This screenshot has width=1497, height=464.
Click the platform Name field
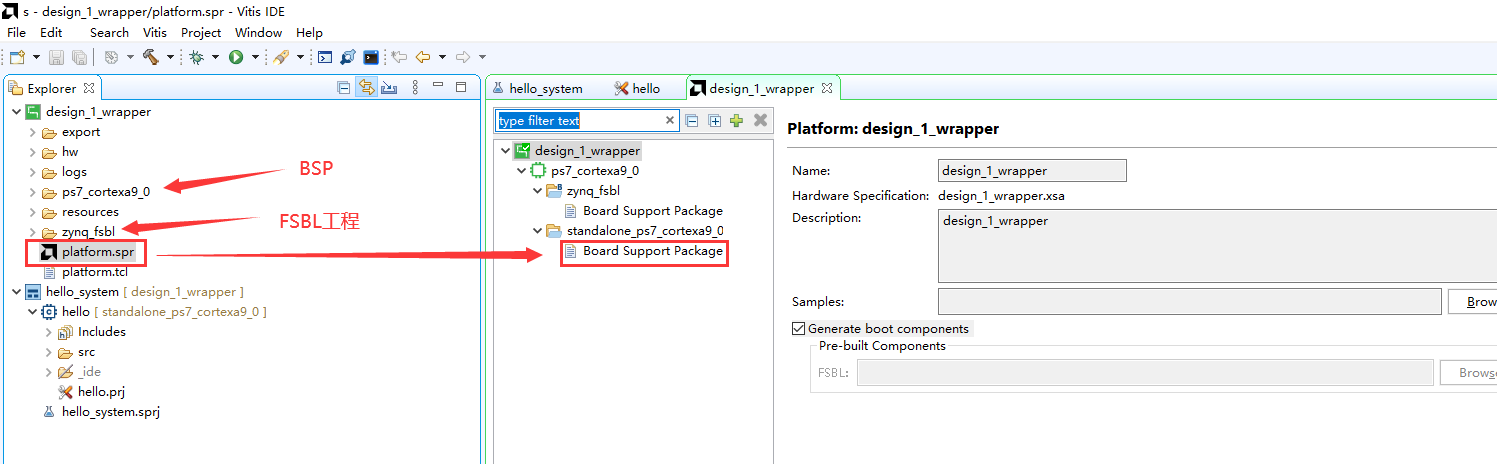[x=1032, y=171]
